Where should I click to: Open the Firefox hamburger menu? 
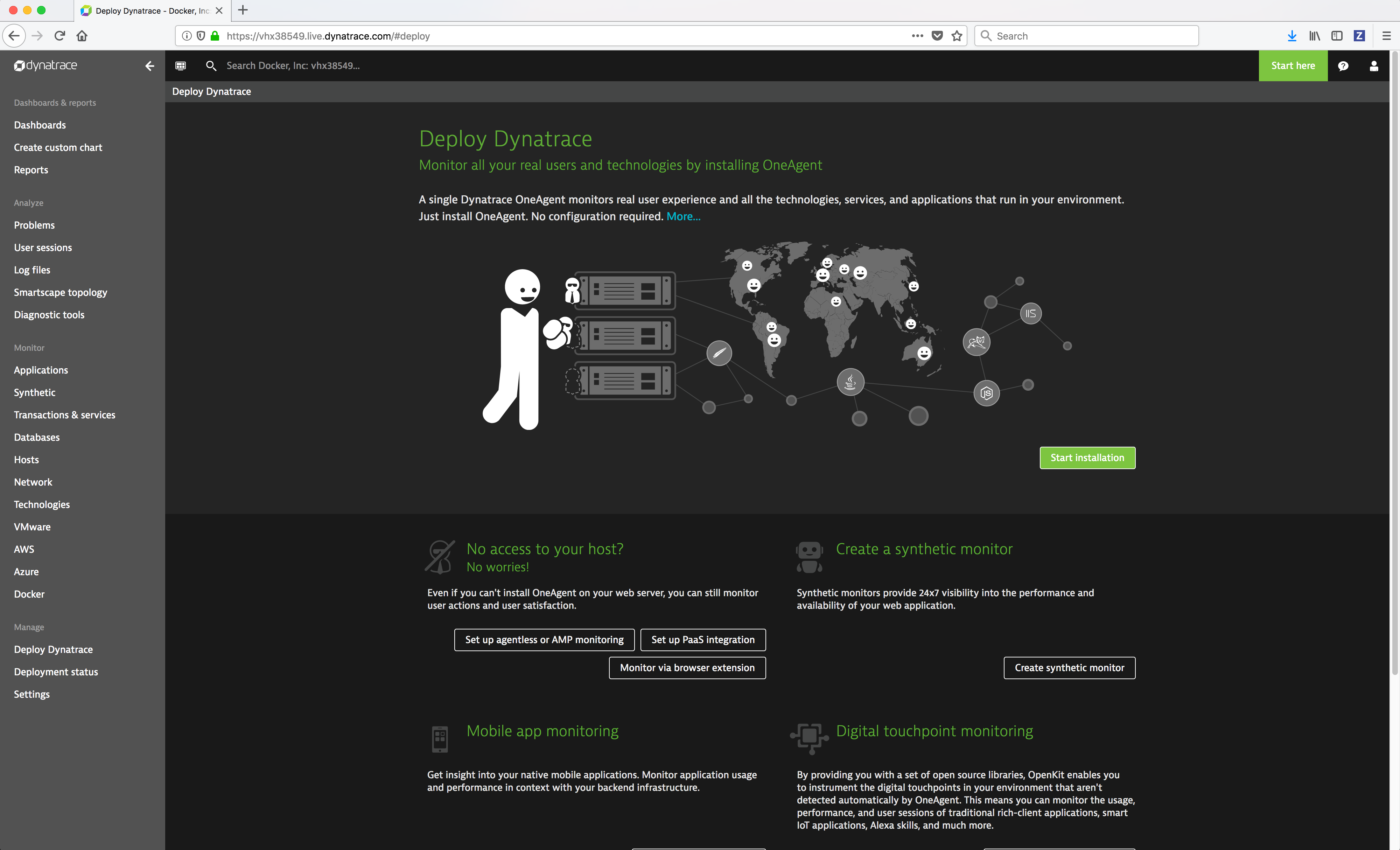pyautogui.click(x=1386, y=36)
